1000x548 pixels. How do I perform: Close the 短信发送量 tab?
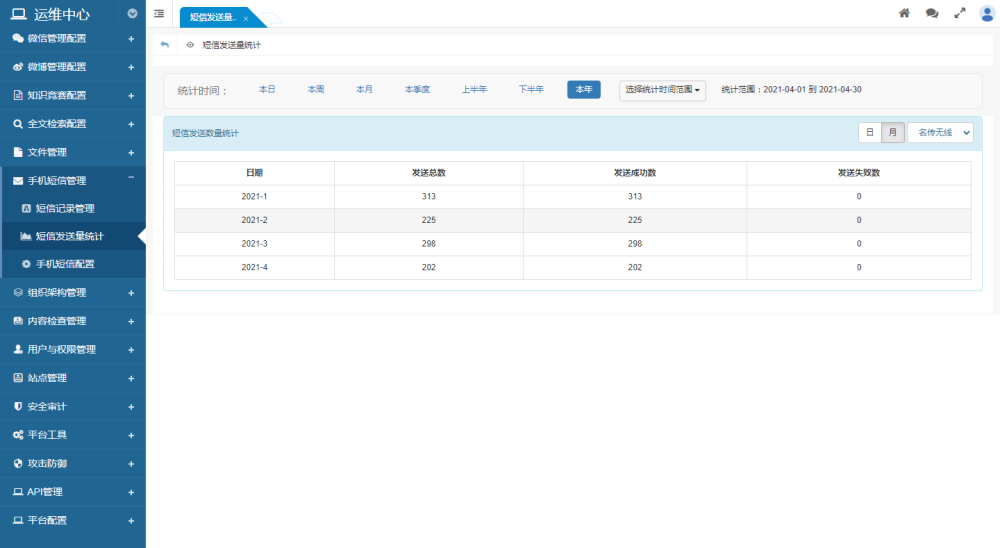246,18
